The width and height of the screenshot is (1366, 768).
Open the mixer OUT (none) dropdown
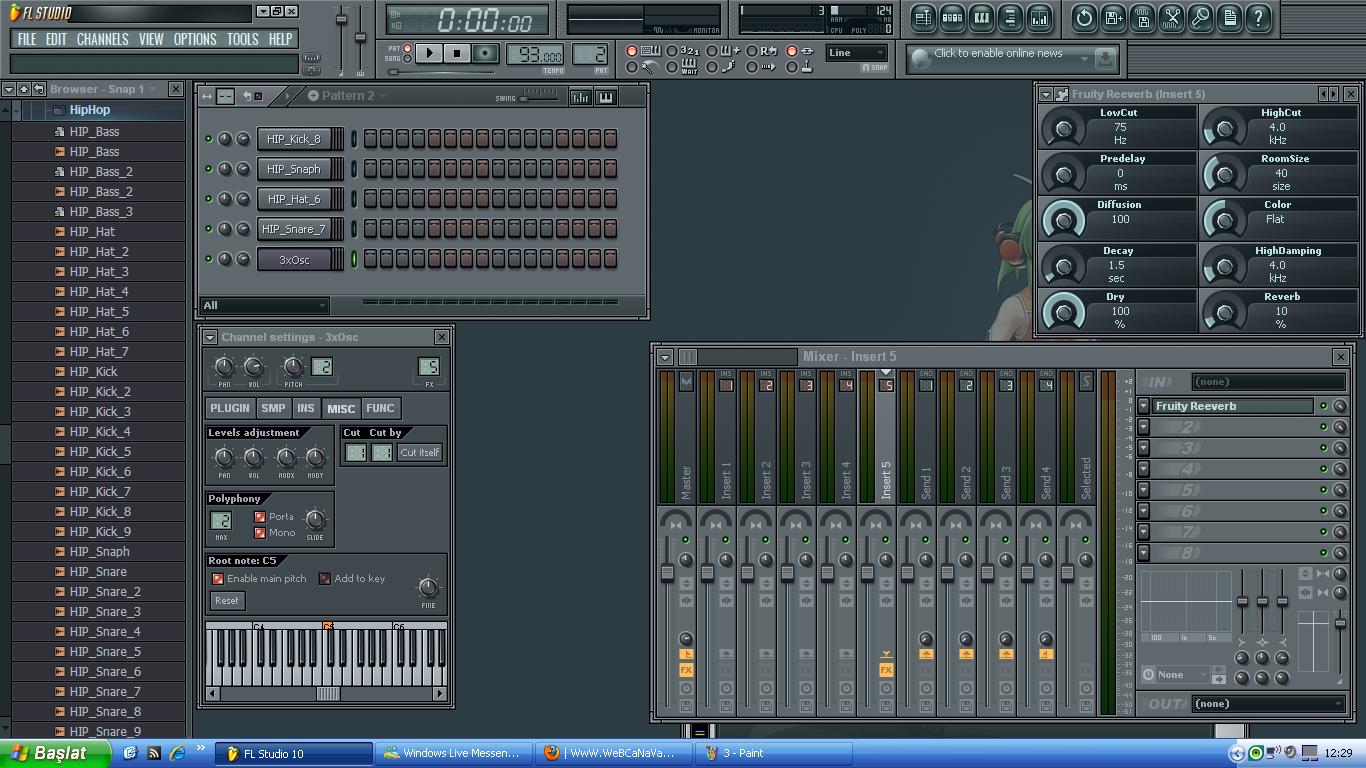coord(1268,704)
